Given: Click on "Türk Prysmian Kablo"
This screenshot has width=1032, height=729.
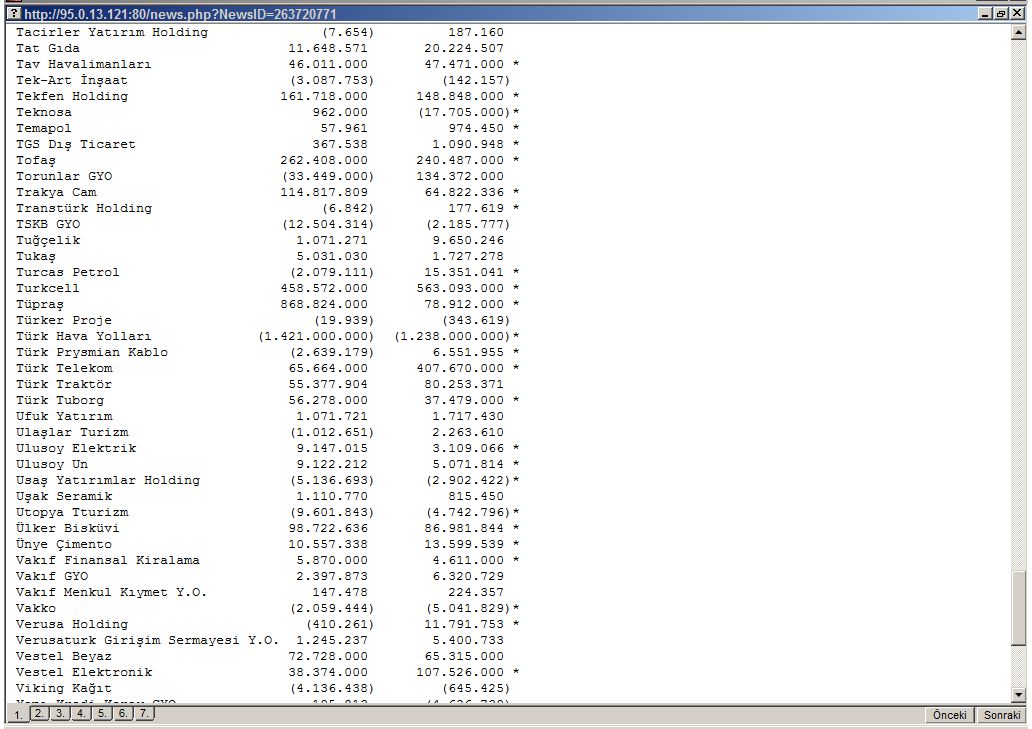Looking at the screenshot, I should click(91, 352).
